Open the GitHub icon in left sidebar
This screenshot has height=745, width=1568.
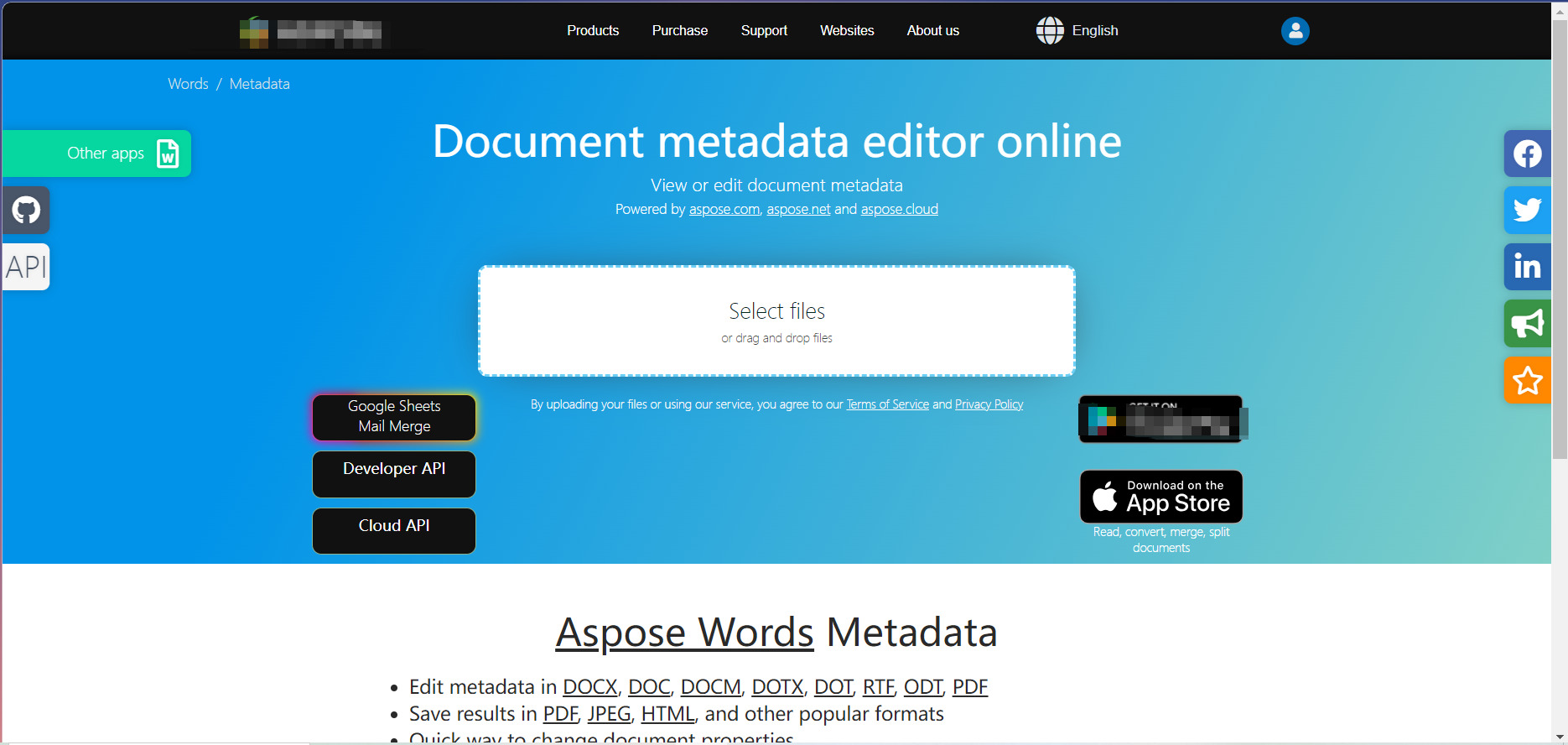[26, 210]
